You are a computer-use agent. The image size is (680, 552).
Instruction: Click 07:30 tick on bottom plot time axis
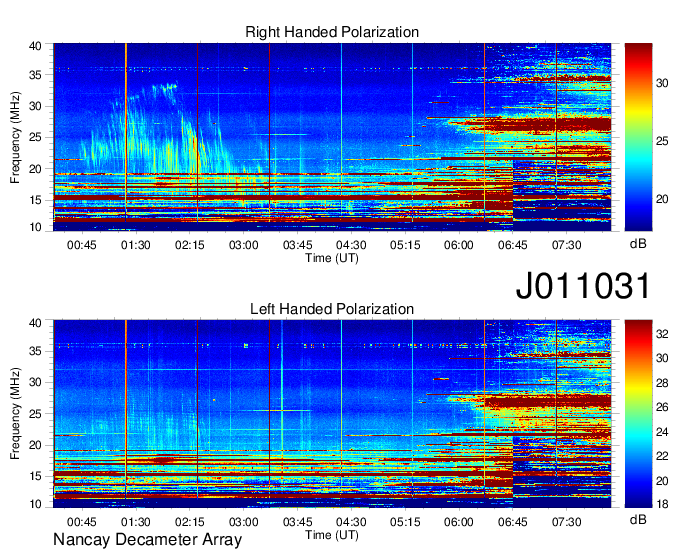tap(566, 522)
